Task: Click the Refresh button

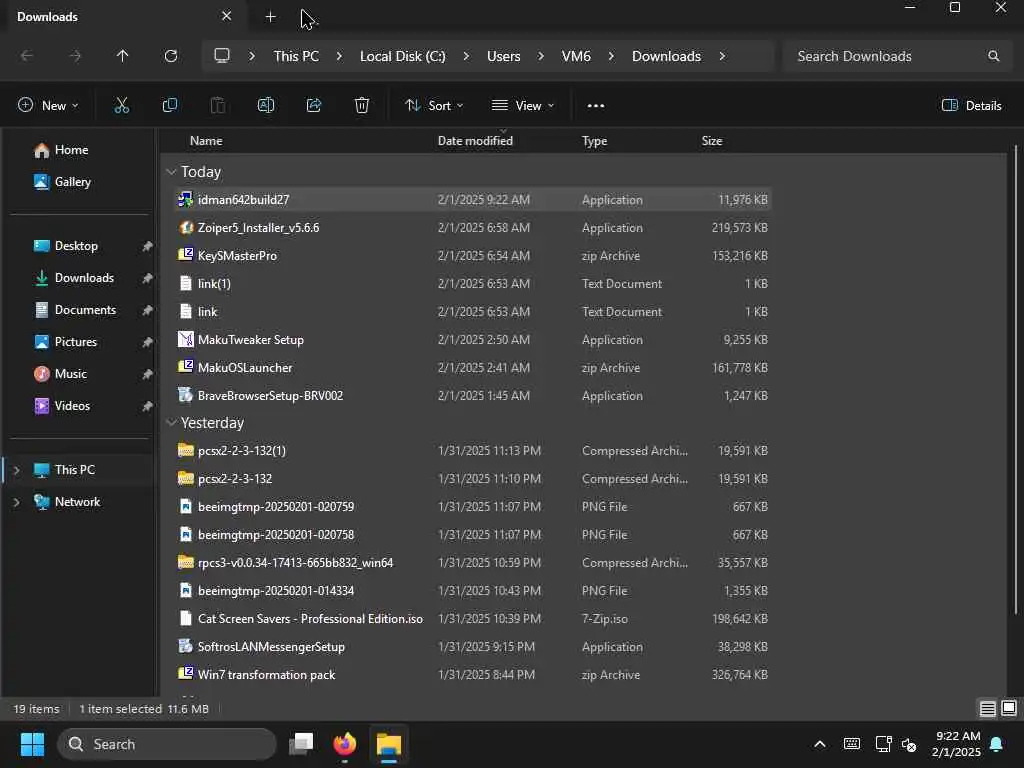Action: pos(171,56)
